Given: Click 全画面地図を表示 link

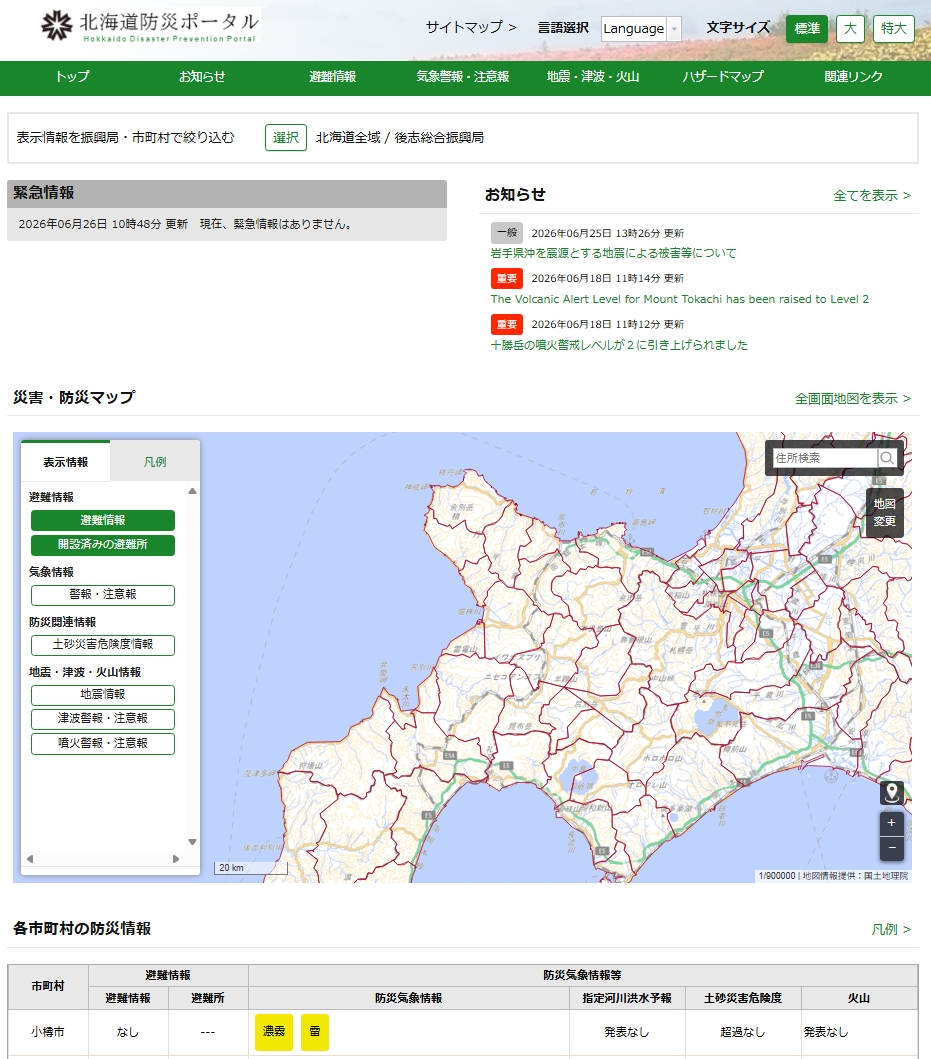Looking at the screenshot, I should click(x=853, y=398).
